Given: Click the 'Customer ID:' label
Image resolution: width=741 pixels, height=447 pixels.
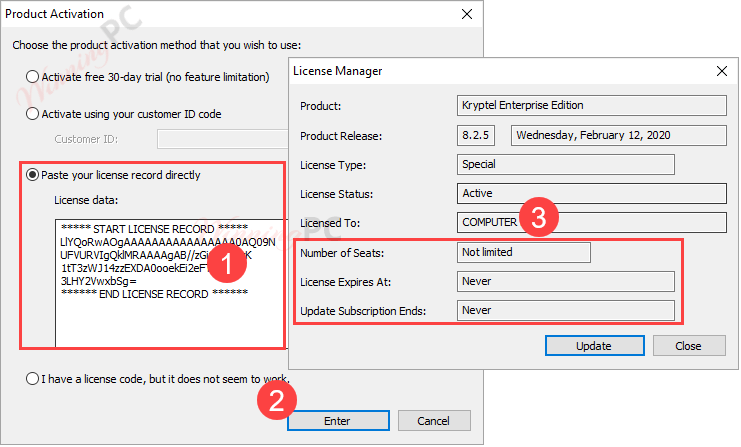Looking at the screenshot, I should point(86,139).
